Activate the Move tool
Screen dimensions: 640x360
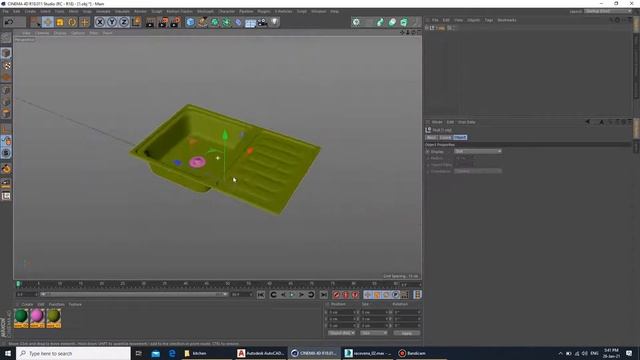(47, 22)
